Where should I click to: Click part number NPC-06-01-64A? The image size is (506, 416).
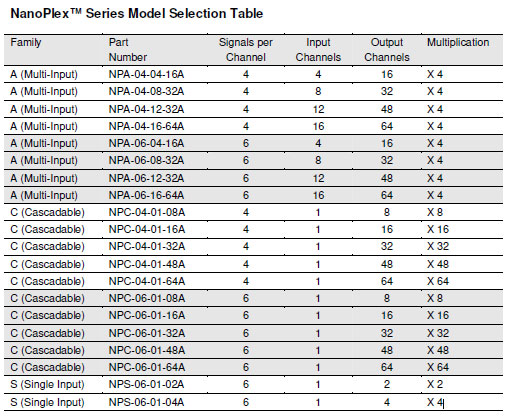(147, 367)
